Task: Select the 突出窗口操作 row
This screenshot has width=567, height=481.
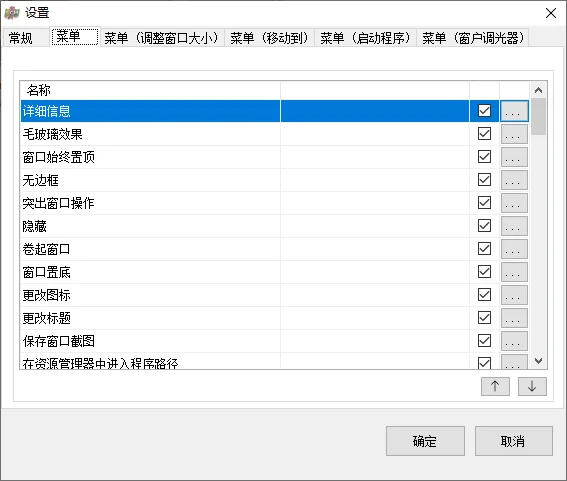Action: pos(275,203)
